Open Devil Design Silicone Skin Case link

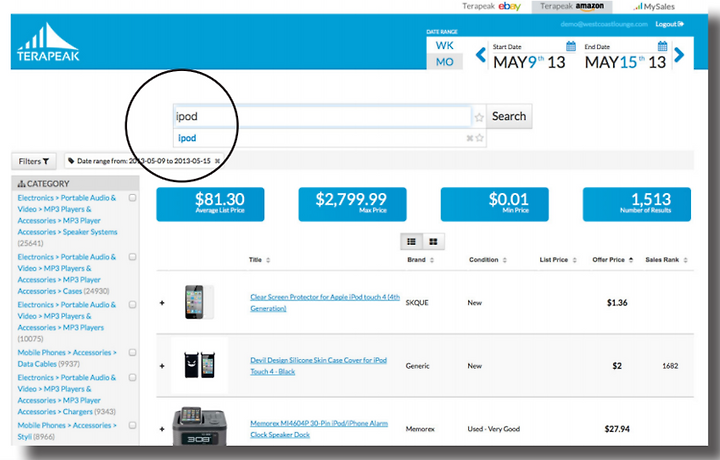click(x=318, y=366)
